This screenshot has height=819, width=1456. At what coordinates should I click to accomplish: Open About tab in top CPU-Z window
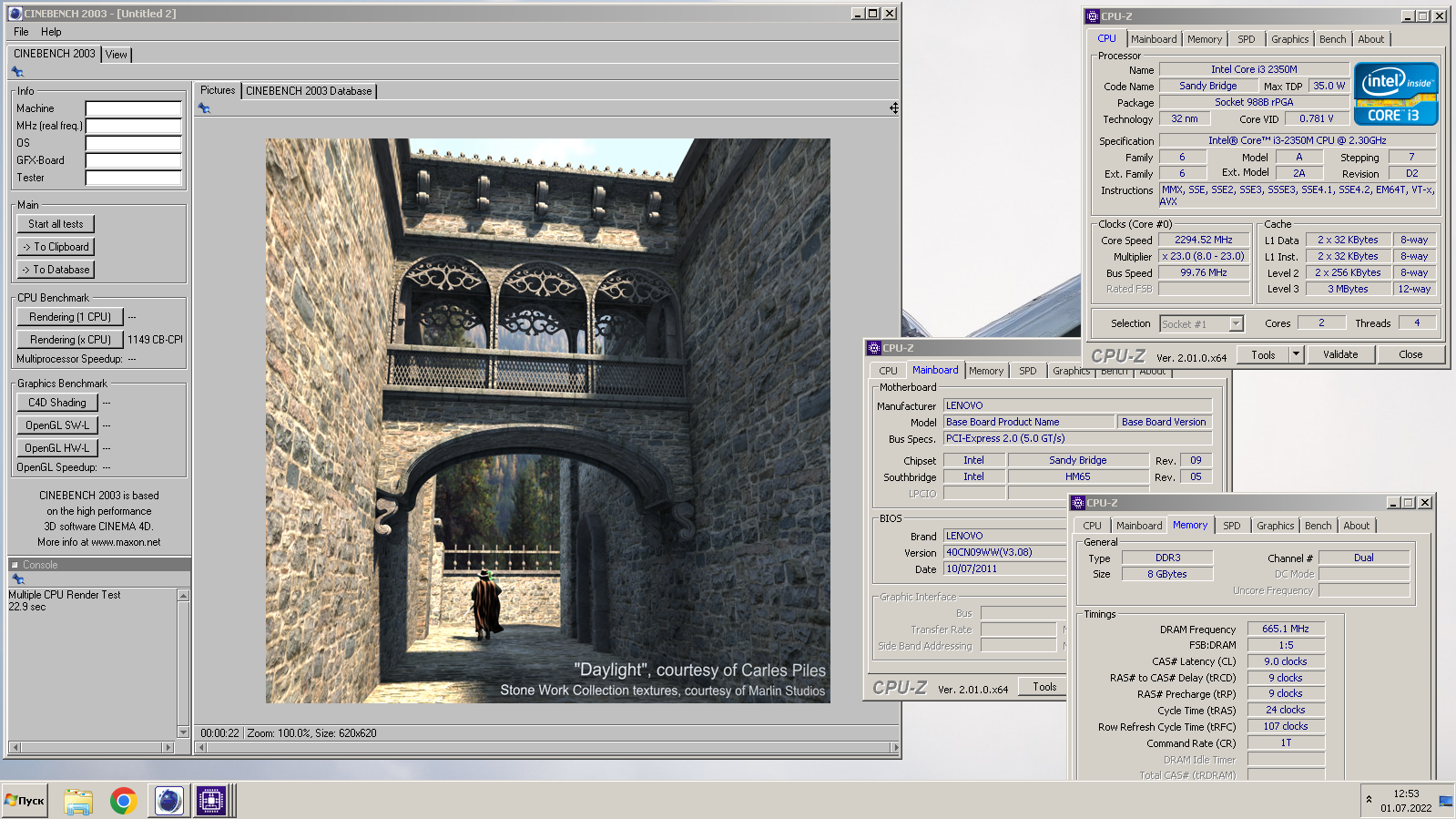pyautogui.click(x=1371, y=39)
